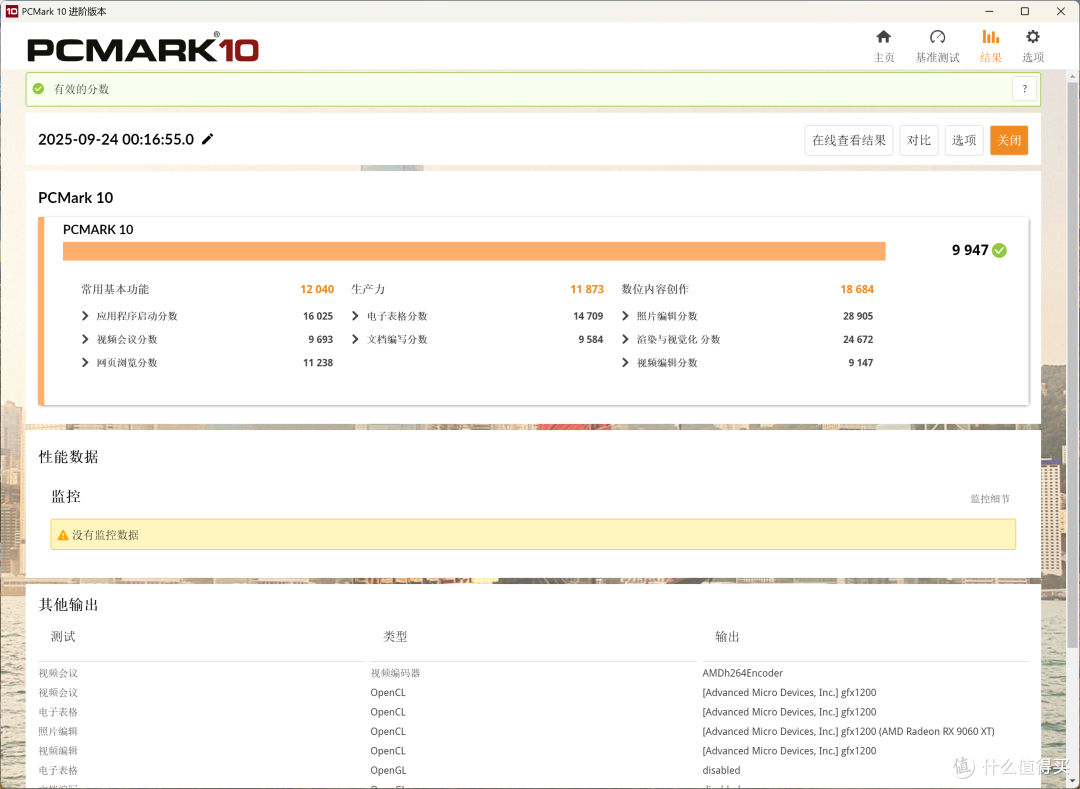Click the scrollbar up arrow
Viewport: 1080px width, 789px height.
click(x=1072, y=74)
